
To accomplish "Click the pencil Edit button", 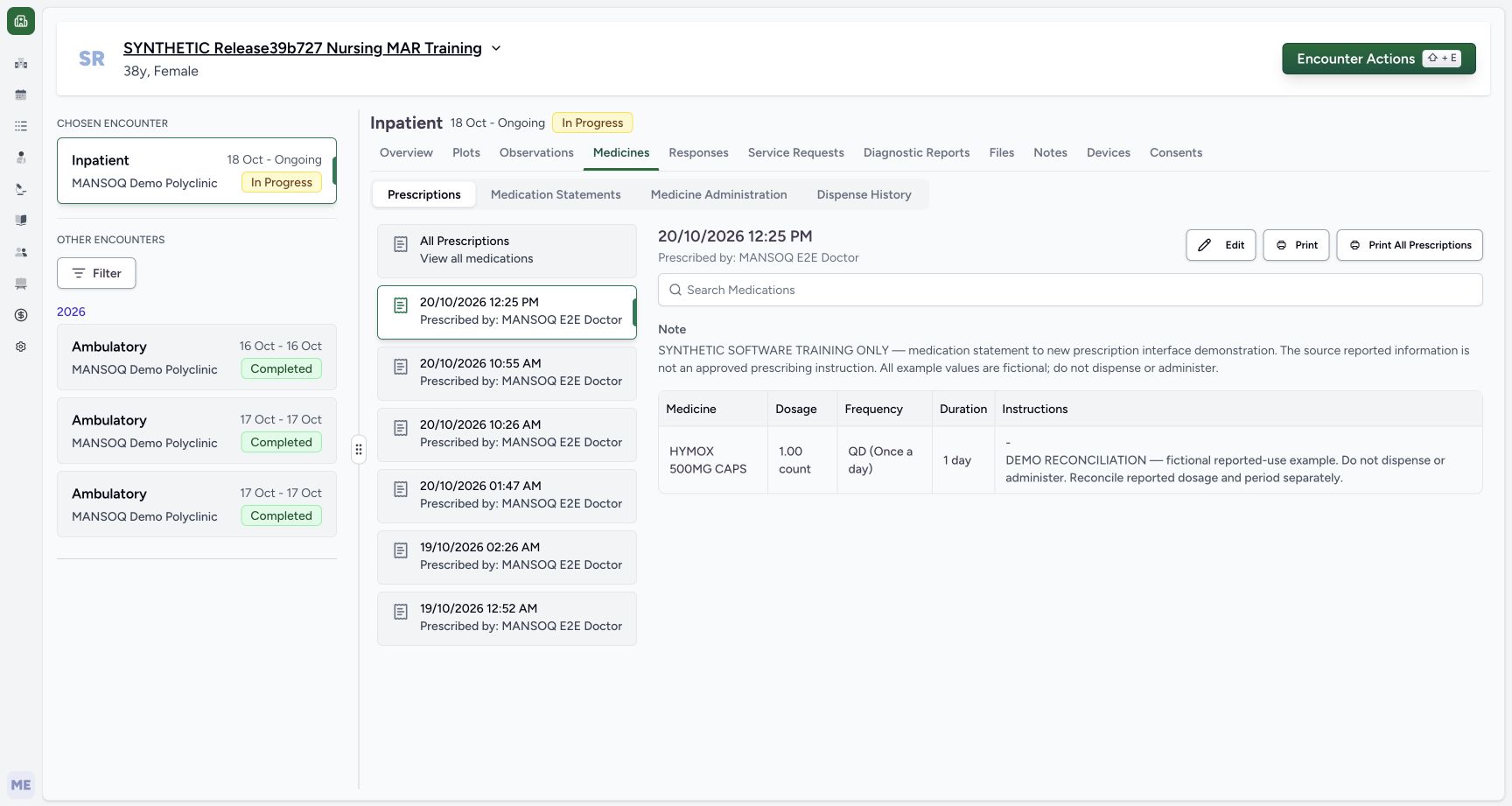I will 1221,245.
